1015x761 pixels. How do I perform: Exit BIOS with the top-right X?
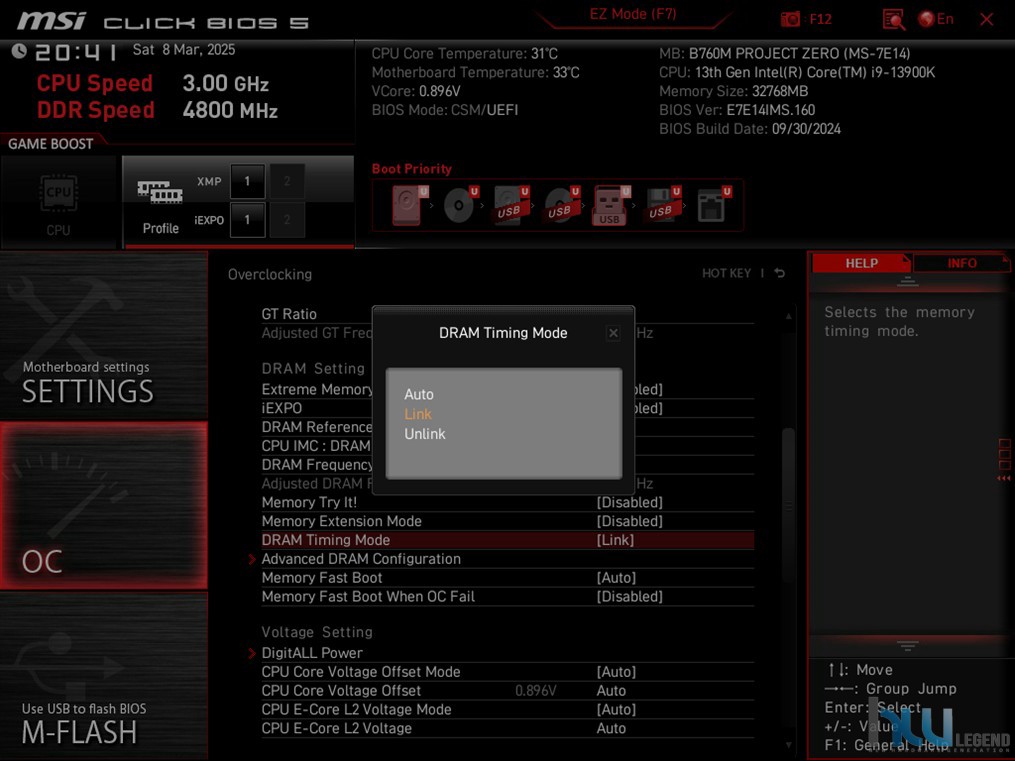(x=987, y=19)
